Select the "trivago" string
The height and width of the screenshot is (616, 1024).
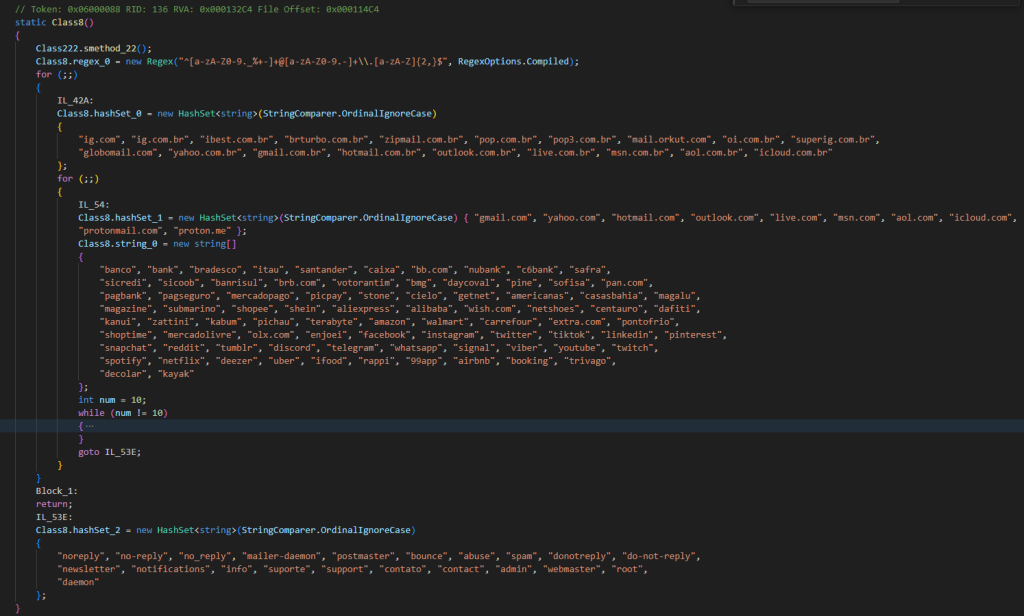[588, 361]
